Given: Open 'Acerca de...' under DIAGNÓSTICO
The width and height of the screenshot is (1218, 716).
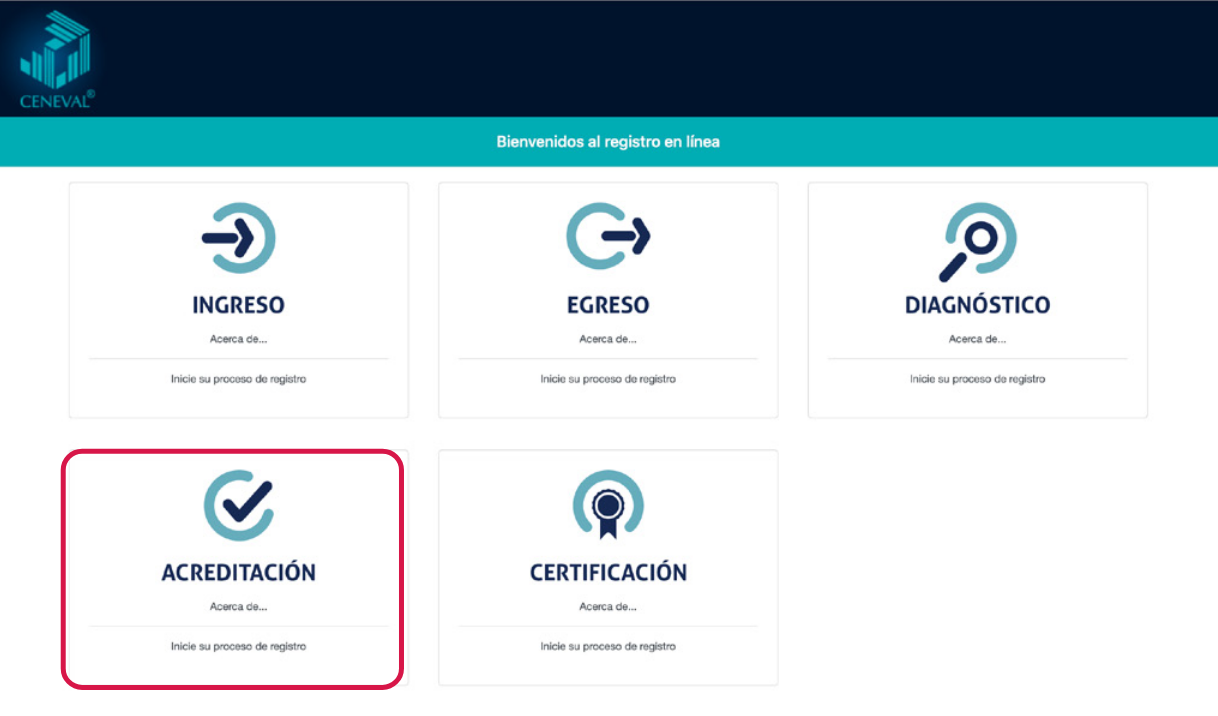Looking at the screenshot, I should tap(977, 339).
